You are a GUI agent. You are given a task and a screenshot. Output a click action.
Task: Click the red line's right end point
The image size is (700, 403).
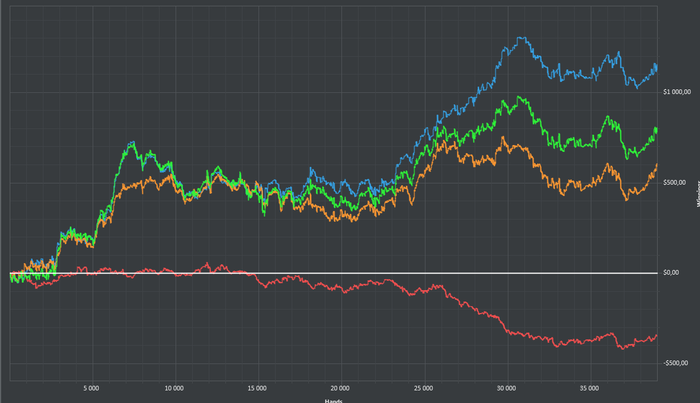click(657, 336)
